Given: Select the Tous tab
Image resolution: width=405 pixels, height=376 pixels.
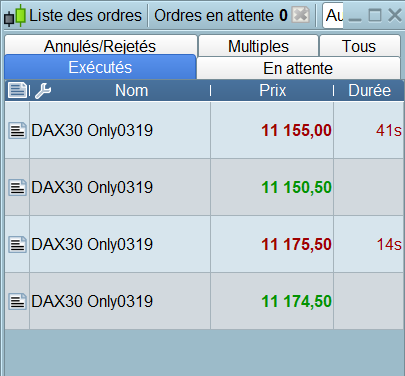Looking at the screenshot, I should click(x=360, y=46).
